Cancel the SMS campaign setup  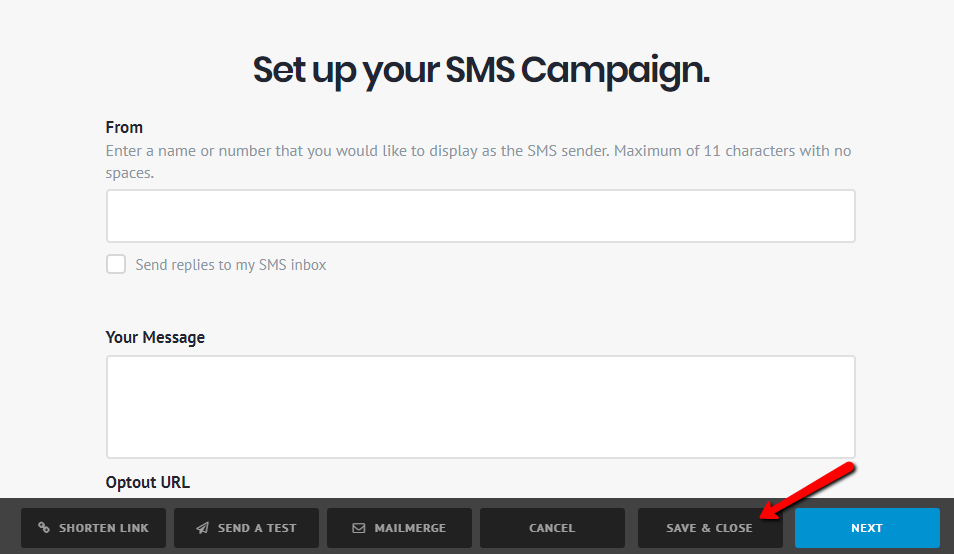pyautogui.click(x=552, y=528)
